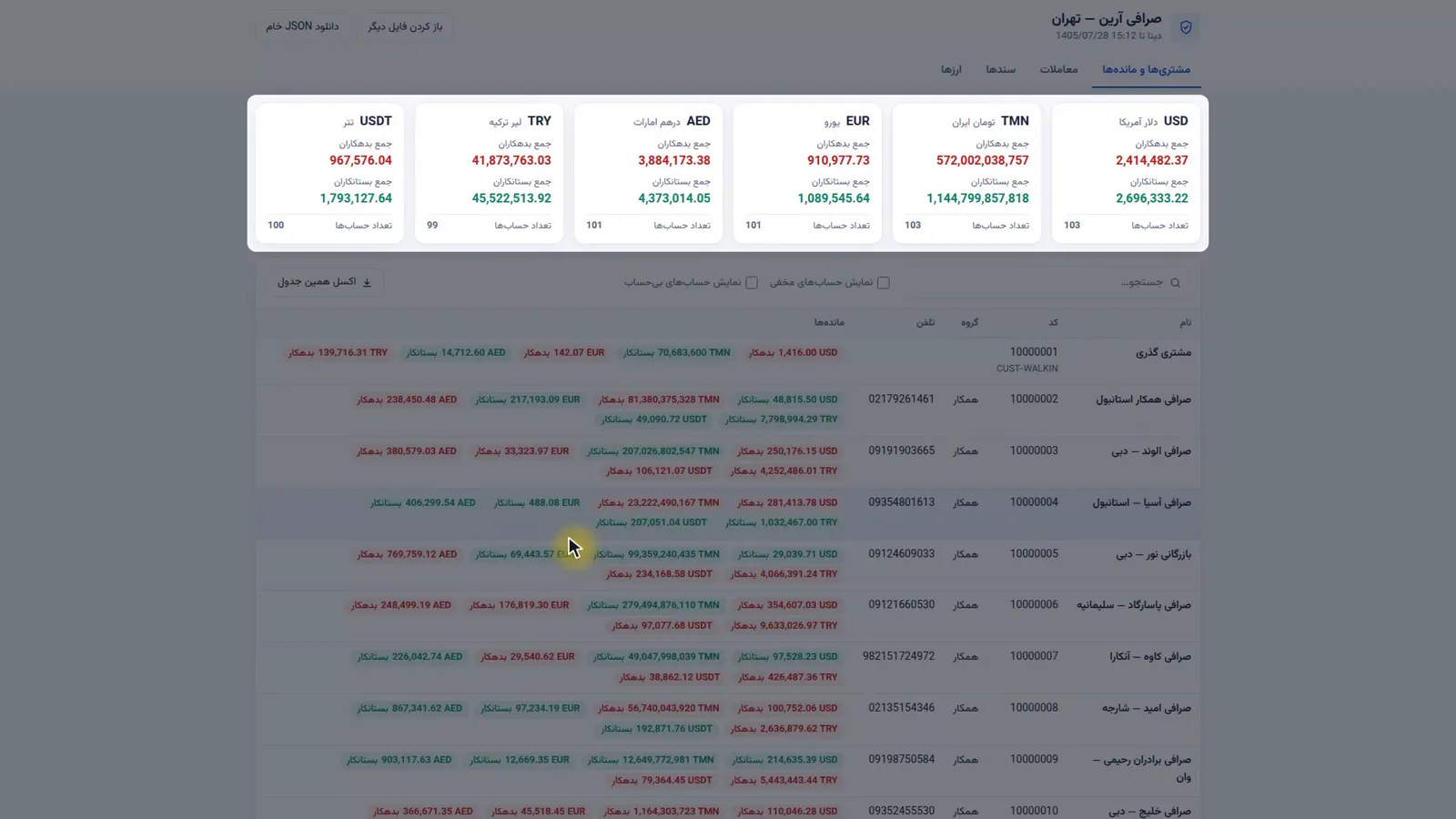Switch to the معاملات tab

[x=1058, y=69]
